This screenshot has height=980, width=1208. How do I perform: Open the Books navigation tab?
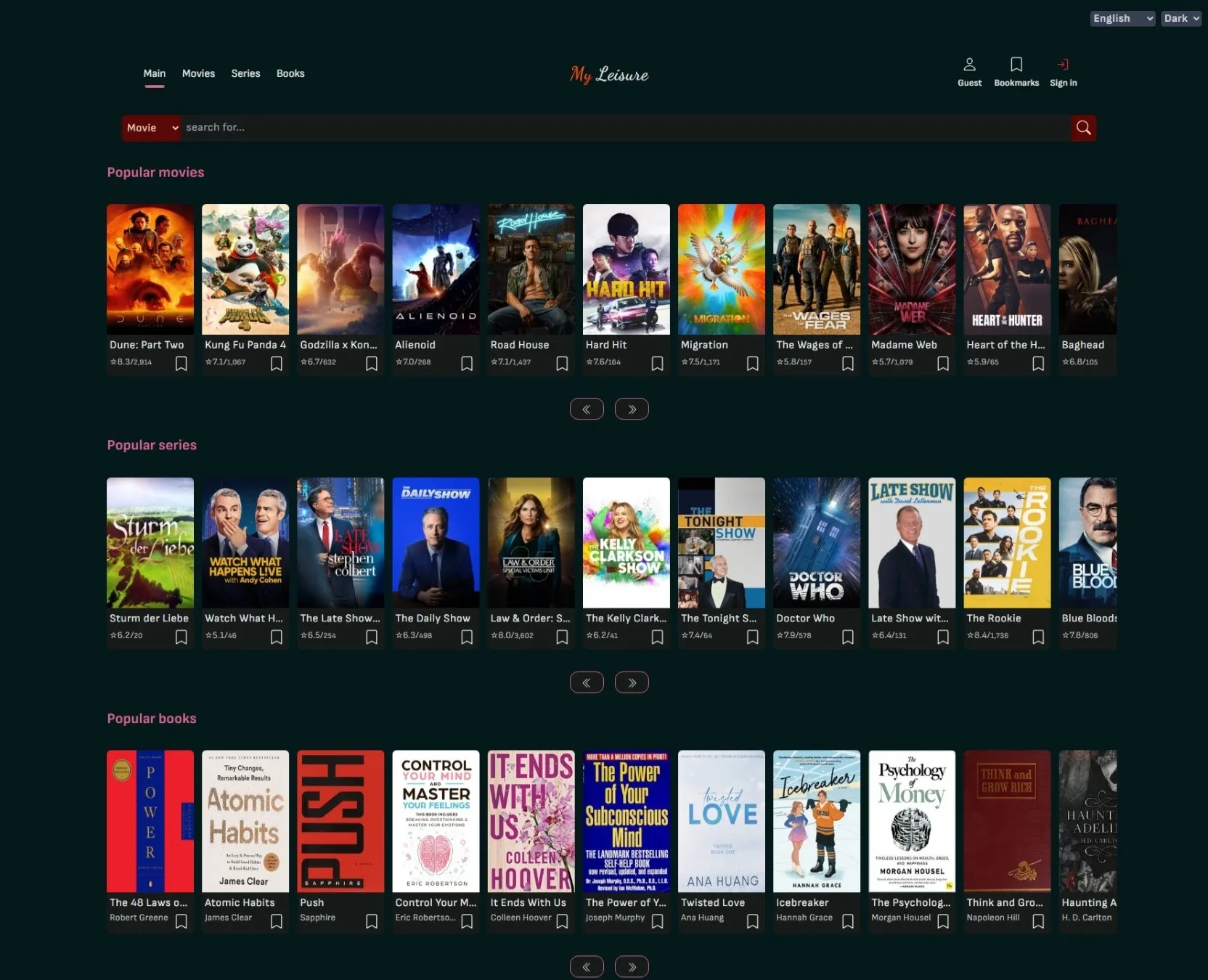tap(290, 73)
